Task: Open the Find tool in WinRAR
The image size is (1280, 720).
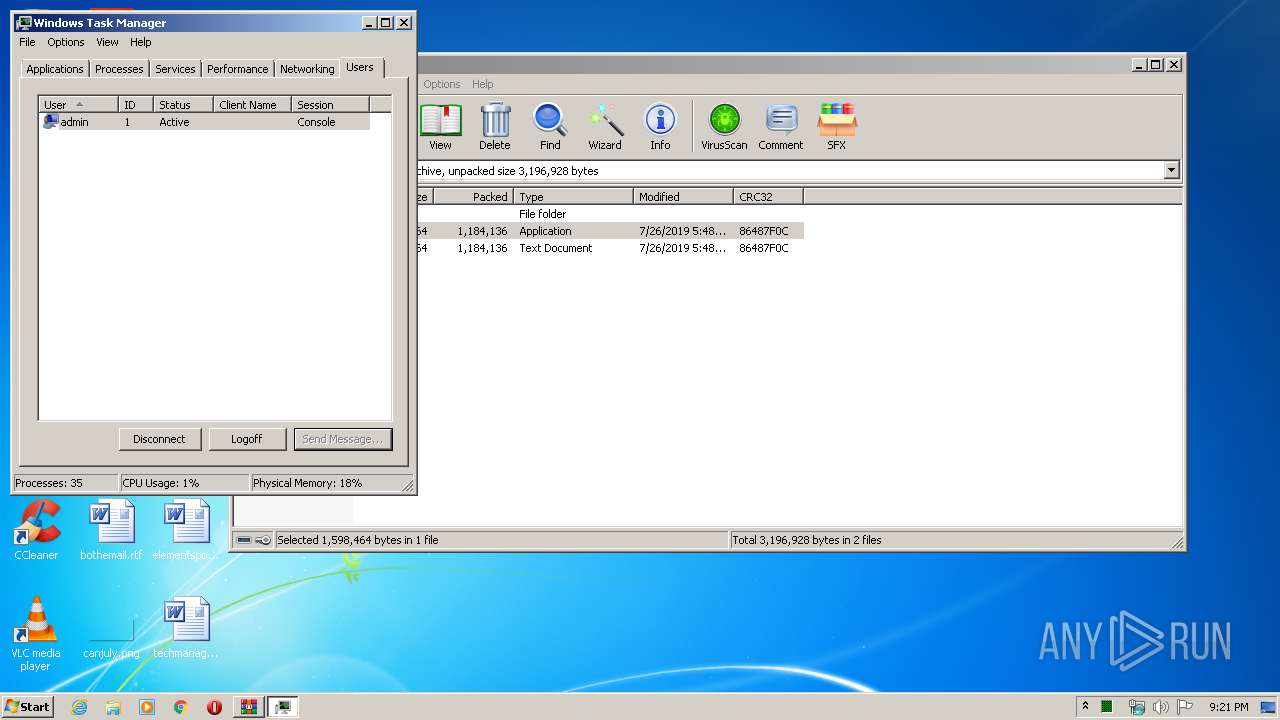Action: [550, 127]
